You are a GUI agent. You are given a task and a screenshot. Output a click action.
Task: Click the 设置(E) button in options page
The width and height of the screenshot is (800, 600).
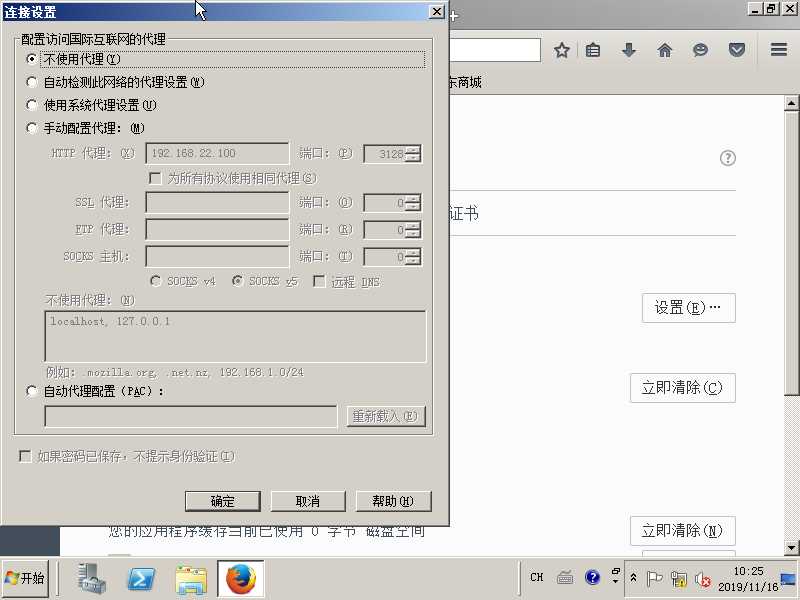click(688, 308)
